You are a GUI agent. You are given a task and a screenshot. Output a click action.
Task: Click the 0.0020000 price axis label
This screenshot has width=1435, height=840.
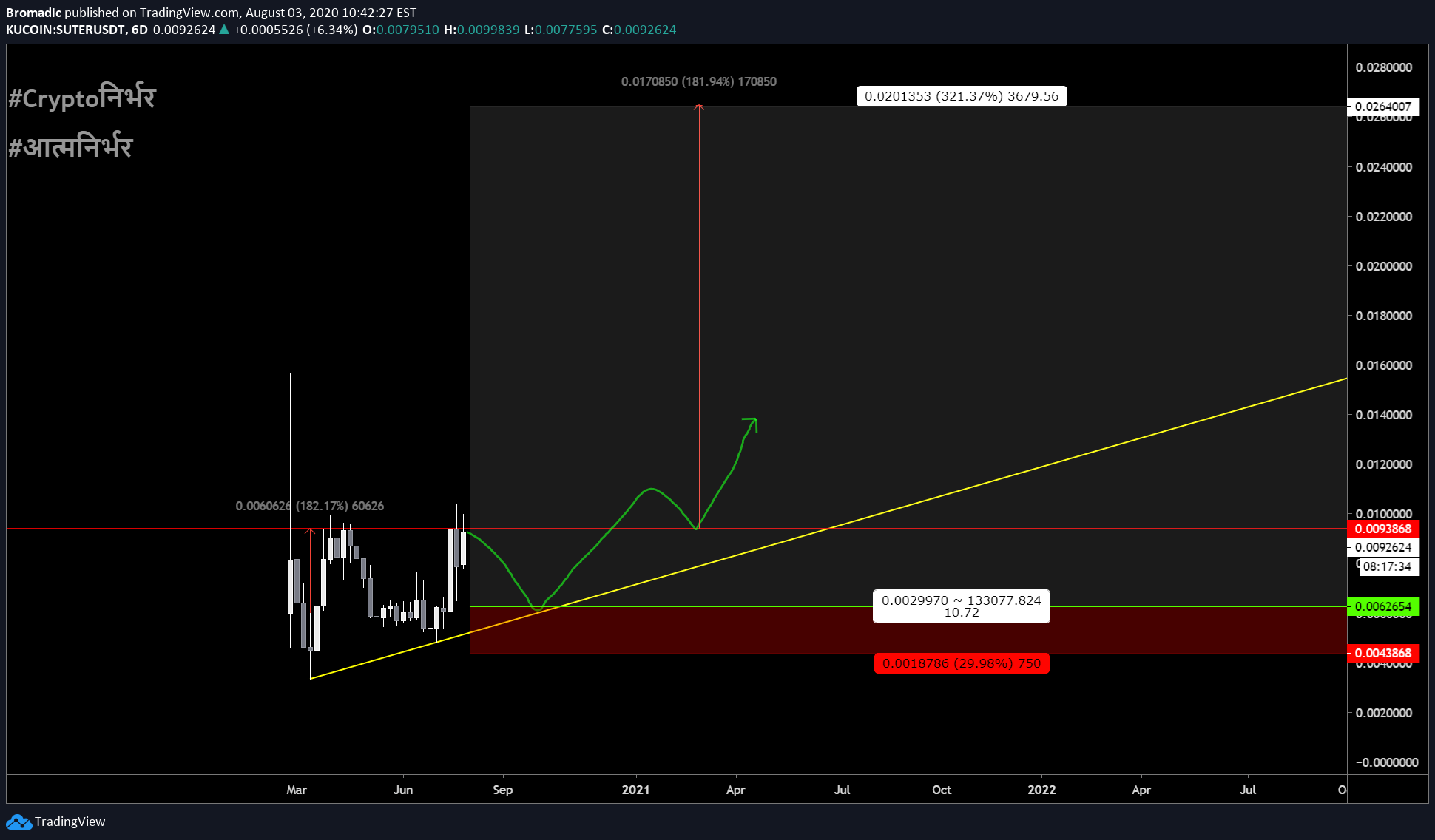point(1383,713)
